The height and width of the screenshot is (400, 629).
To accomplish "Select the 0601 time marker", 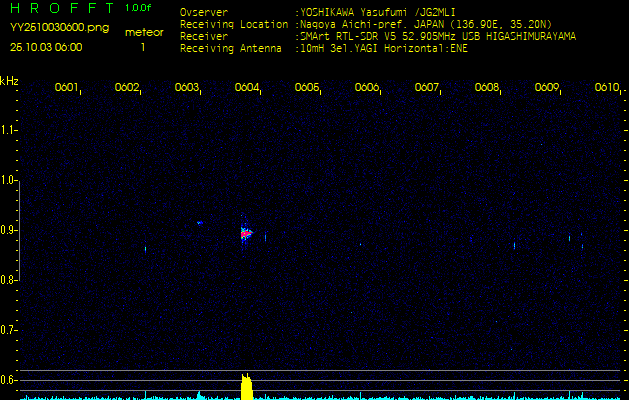I will click(67, 88).
